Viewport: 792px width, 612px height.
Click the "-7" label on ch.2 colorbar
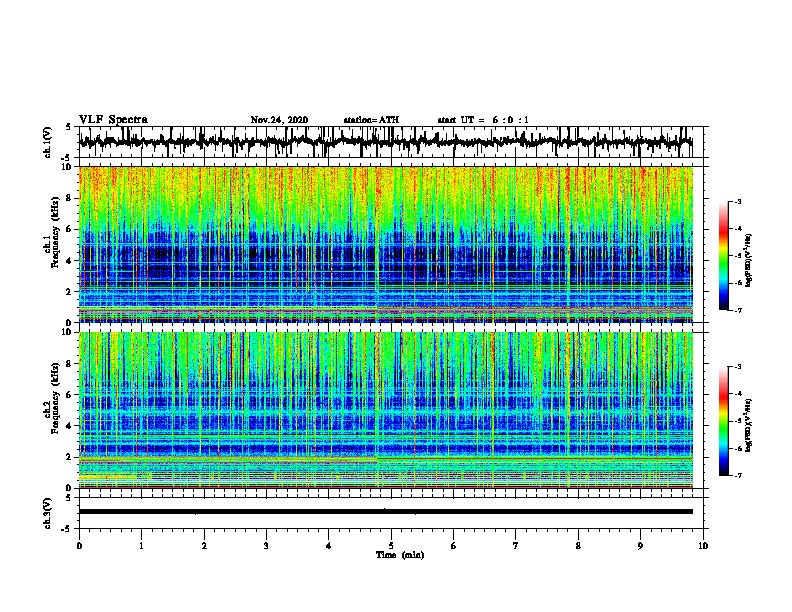pyautogui.click(x=737, y=475)
